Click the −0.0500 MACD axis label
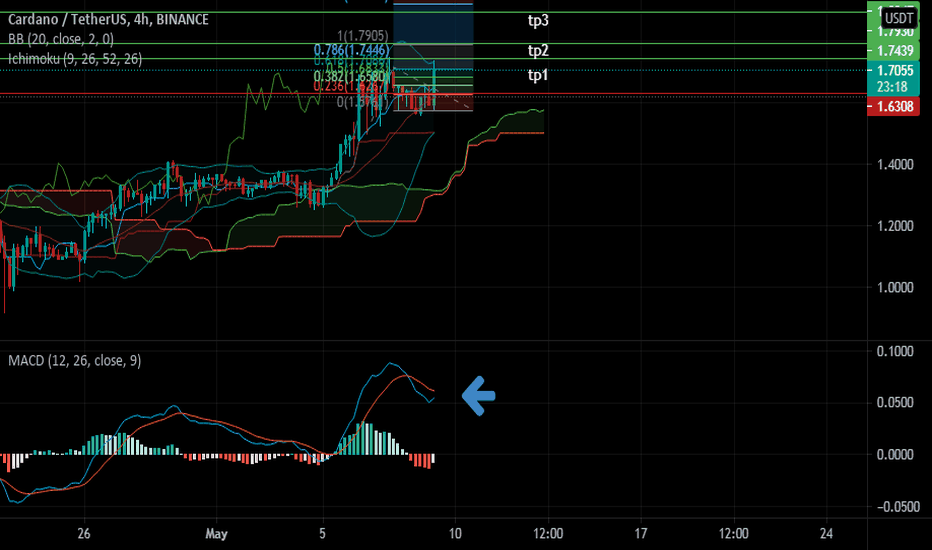This screenshot has width=932, height=550. click(x=898, y=507)
